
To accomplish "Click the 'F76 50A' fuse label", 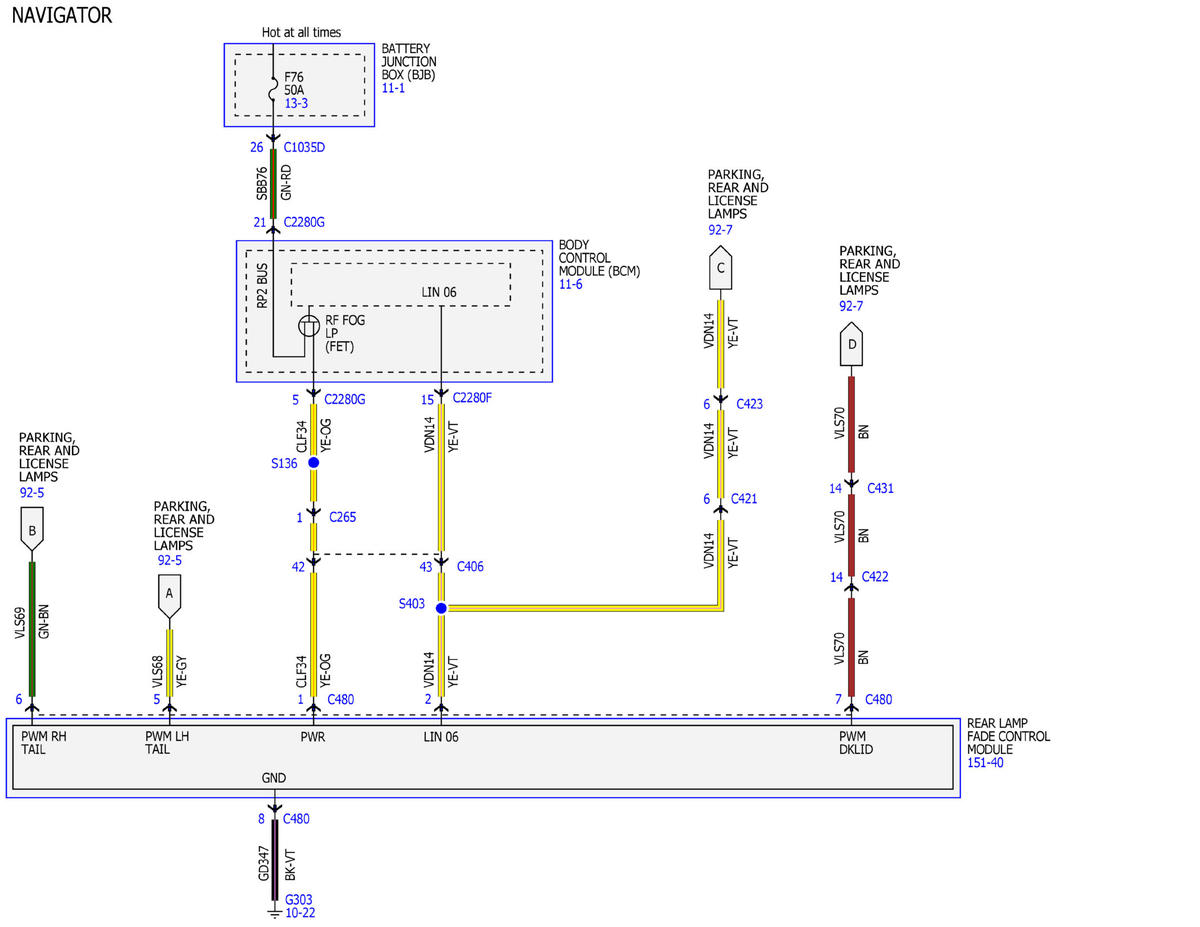I will click(x=294, y=82).
